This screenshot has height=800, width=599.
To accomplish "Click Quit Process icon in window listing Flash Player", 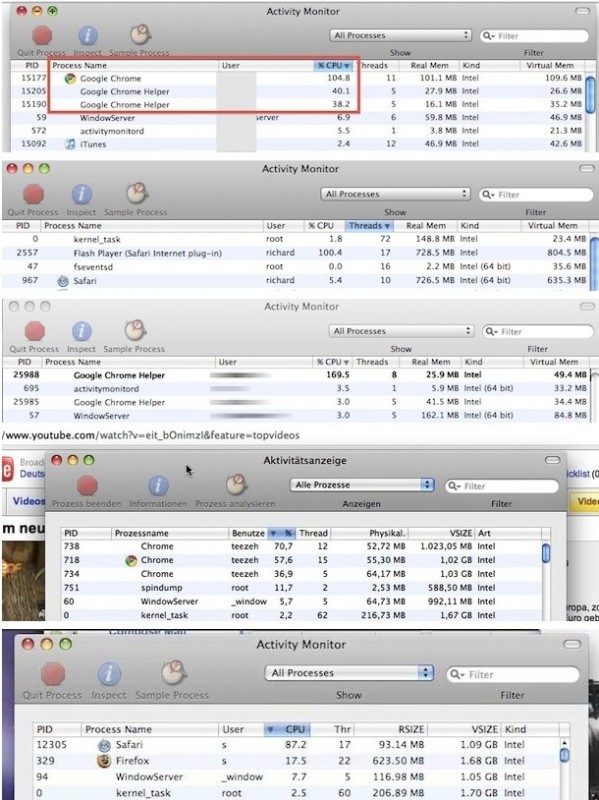I will [x=33, y=194].
